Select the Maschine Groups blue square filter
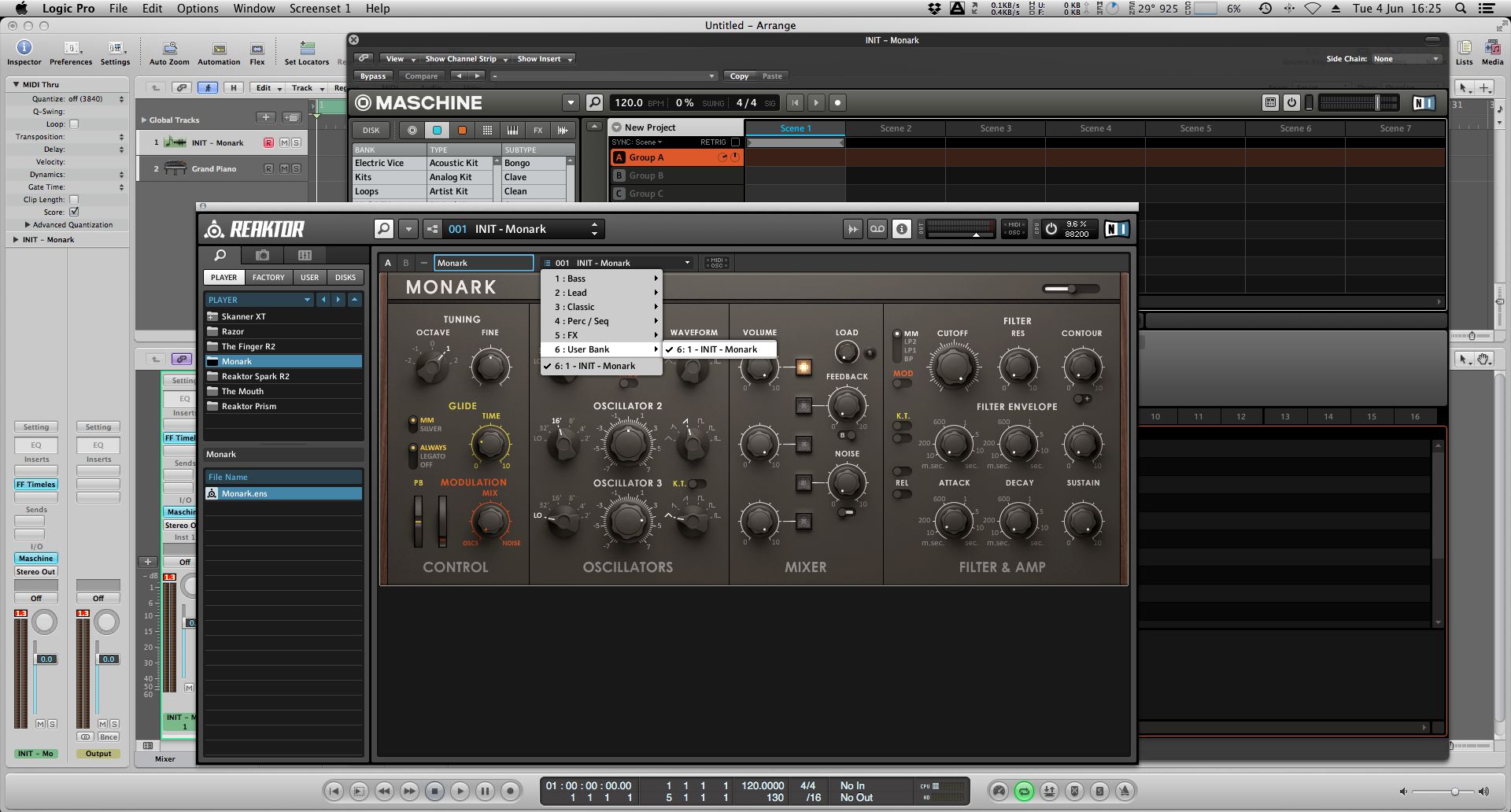This screenshot has width=1511, height=812. [437, 131]
